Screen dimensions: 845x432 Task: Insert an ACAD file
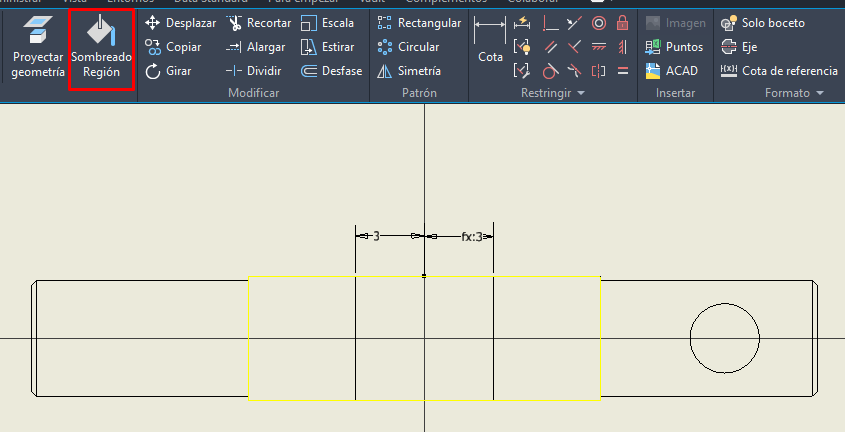click(671, 71)
